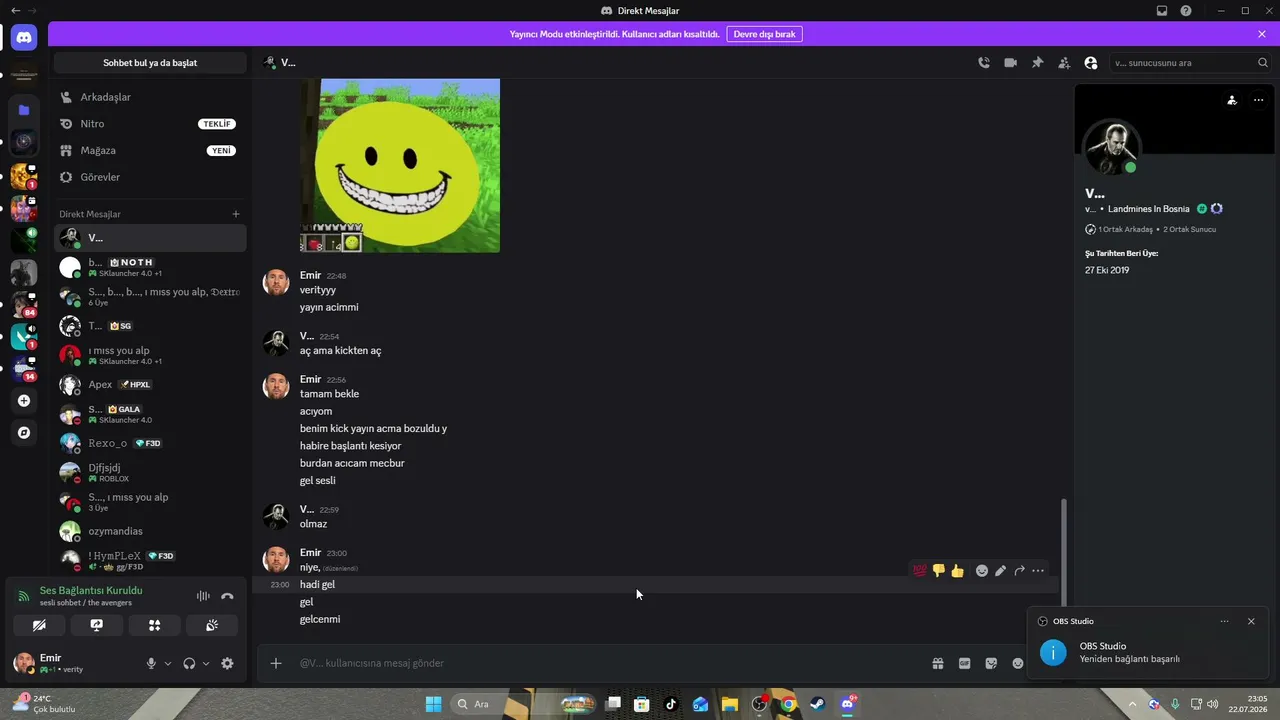Open the Djfjsdj direct message
Viewport: 1280px width, 720px height.
click(x=150, y=472)
